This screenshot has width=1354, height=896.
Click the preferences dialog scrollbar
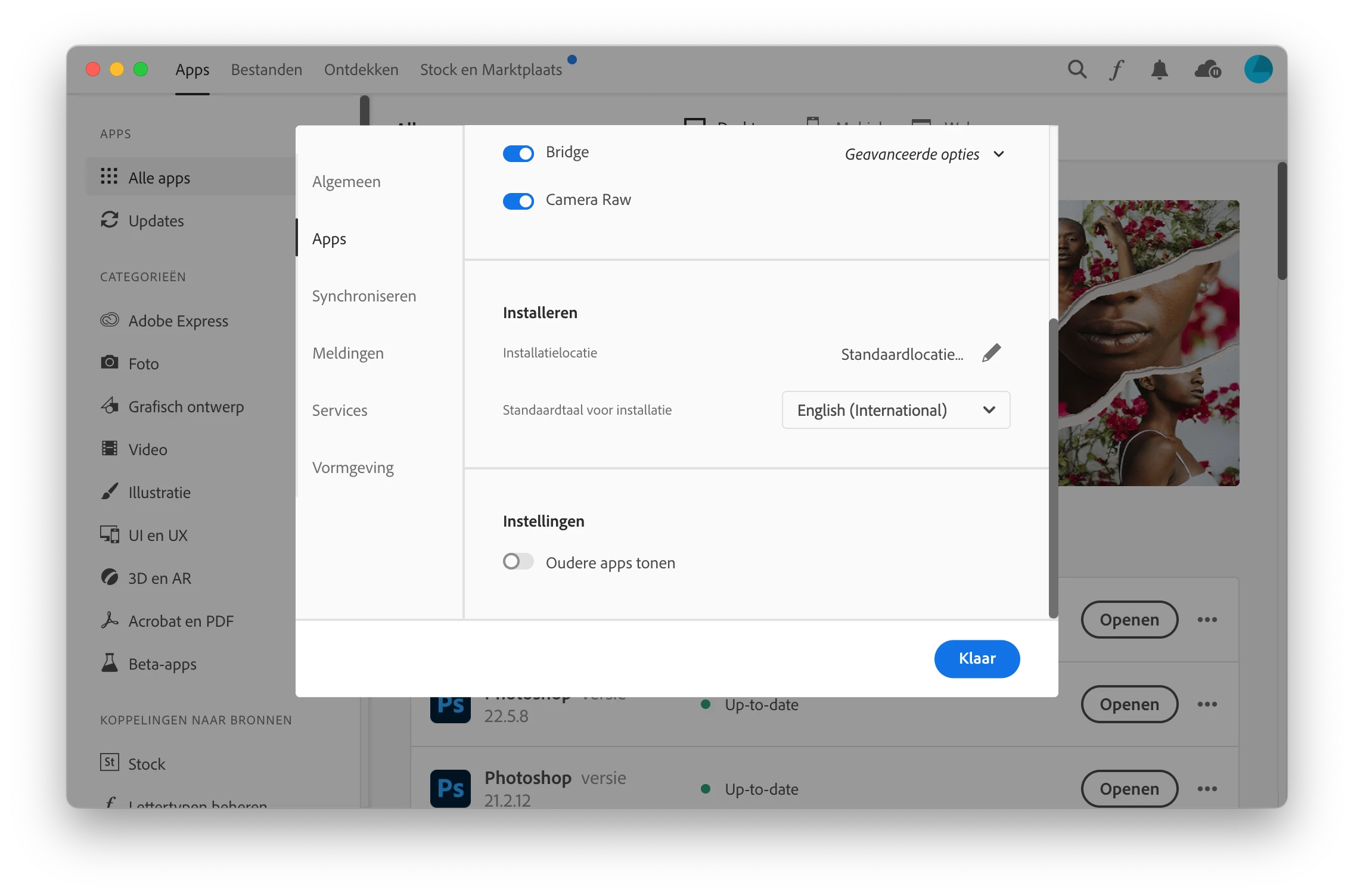coord(1053,465)
